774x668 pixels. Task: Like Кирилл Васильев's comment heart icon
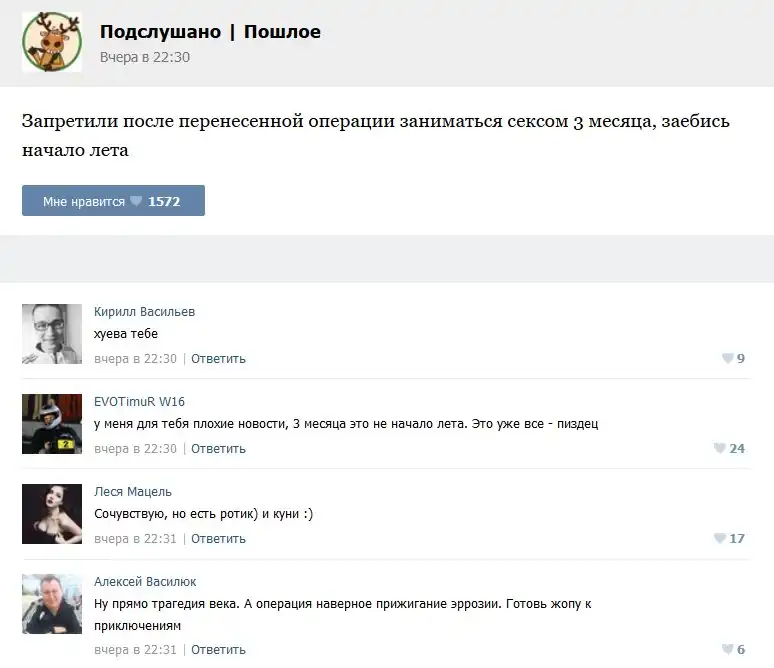[728, 359]
